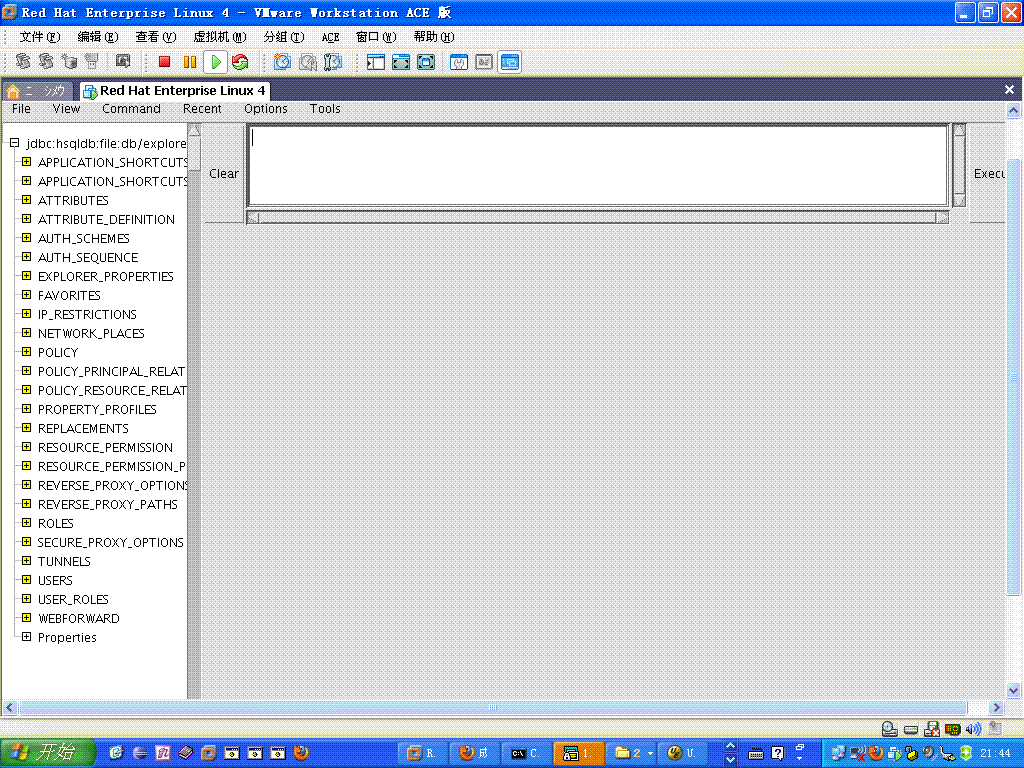
Task: Select the PROPERTY_PROFILES tree item
Action: click(x=97, y=409)
